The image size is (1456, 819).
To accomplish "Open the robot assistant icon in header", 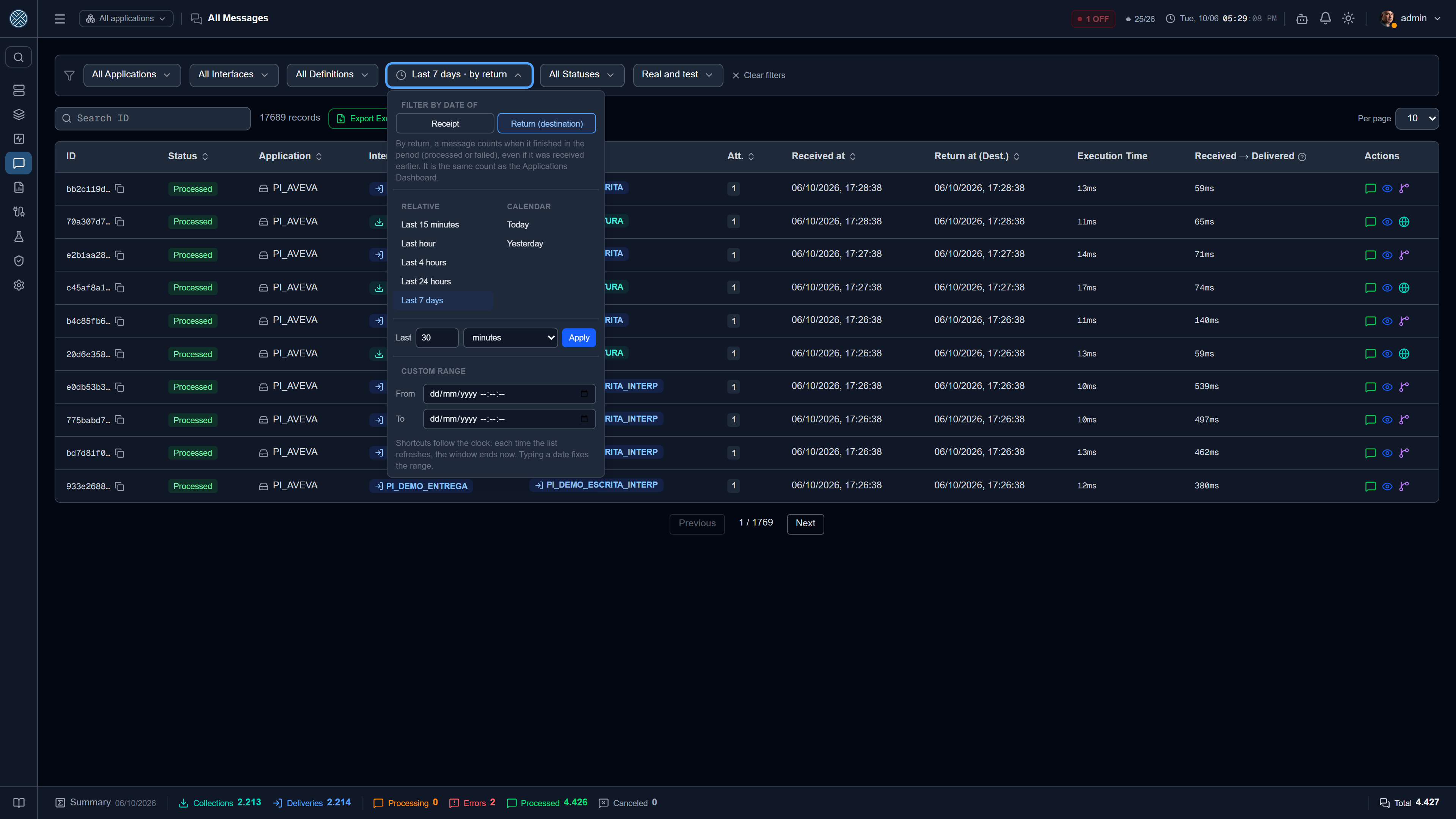I will (x=1302, y=19).
